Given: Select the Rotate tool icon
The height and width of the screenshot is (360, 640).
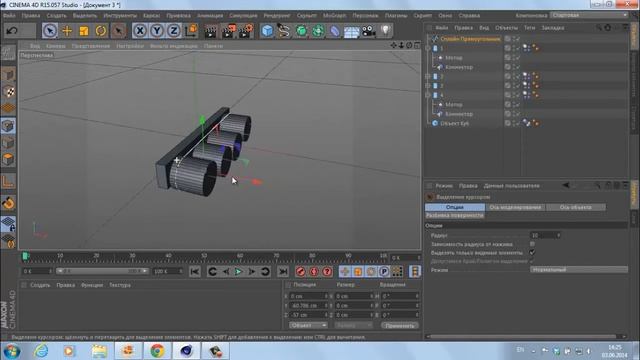Looking at the screenshot, I should click(101, 31).
